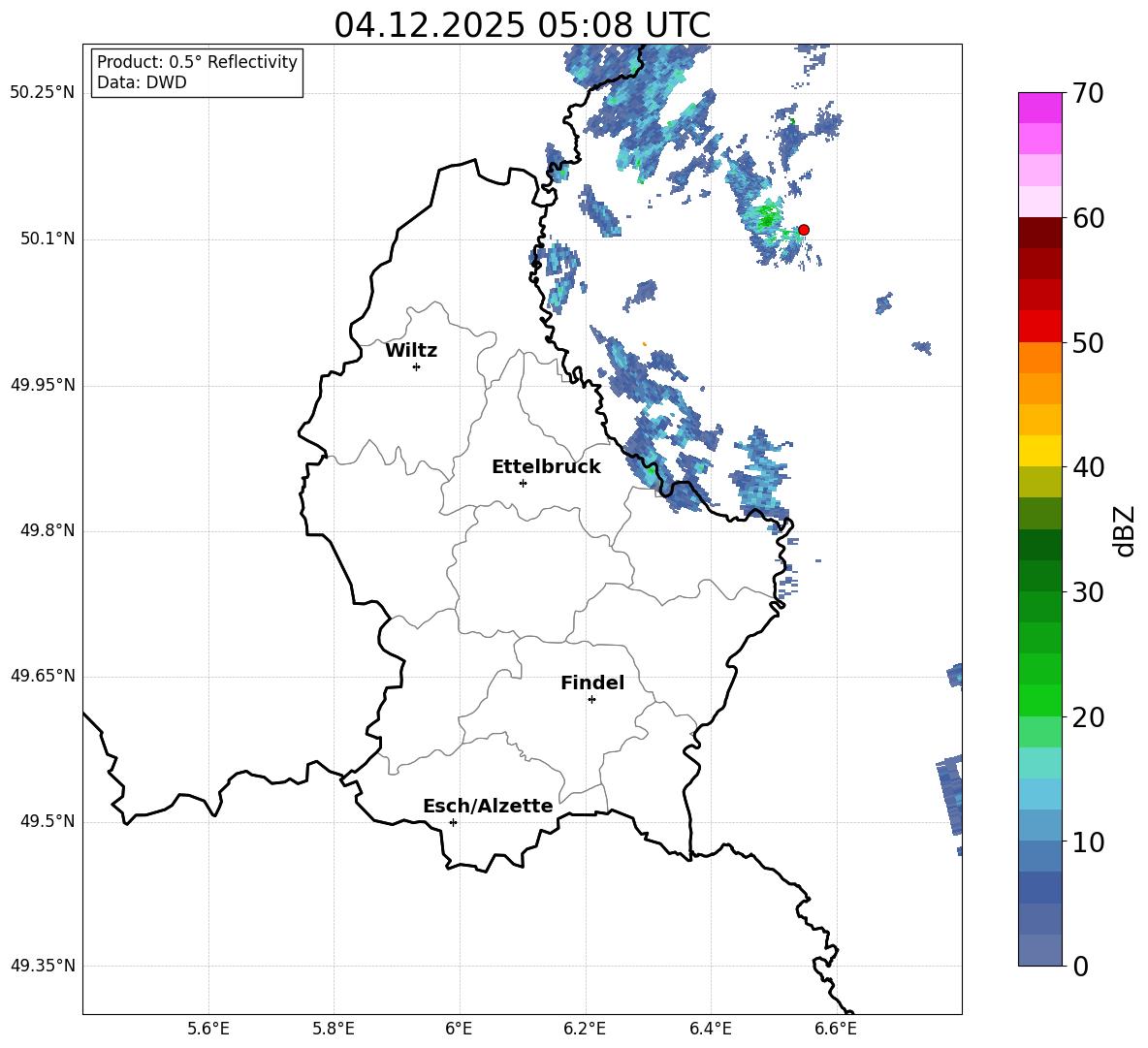Click 'Product: 0.5° Reflectivity' text
The height and width of the screenshot is (1048, 1148).
click(x=197, y=61)
